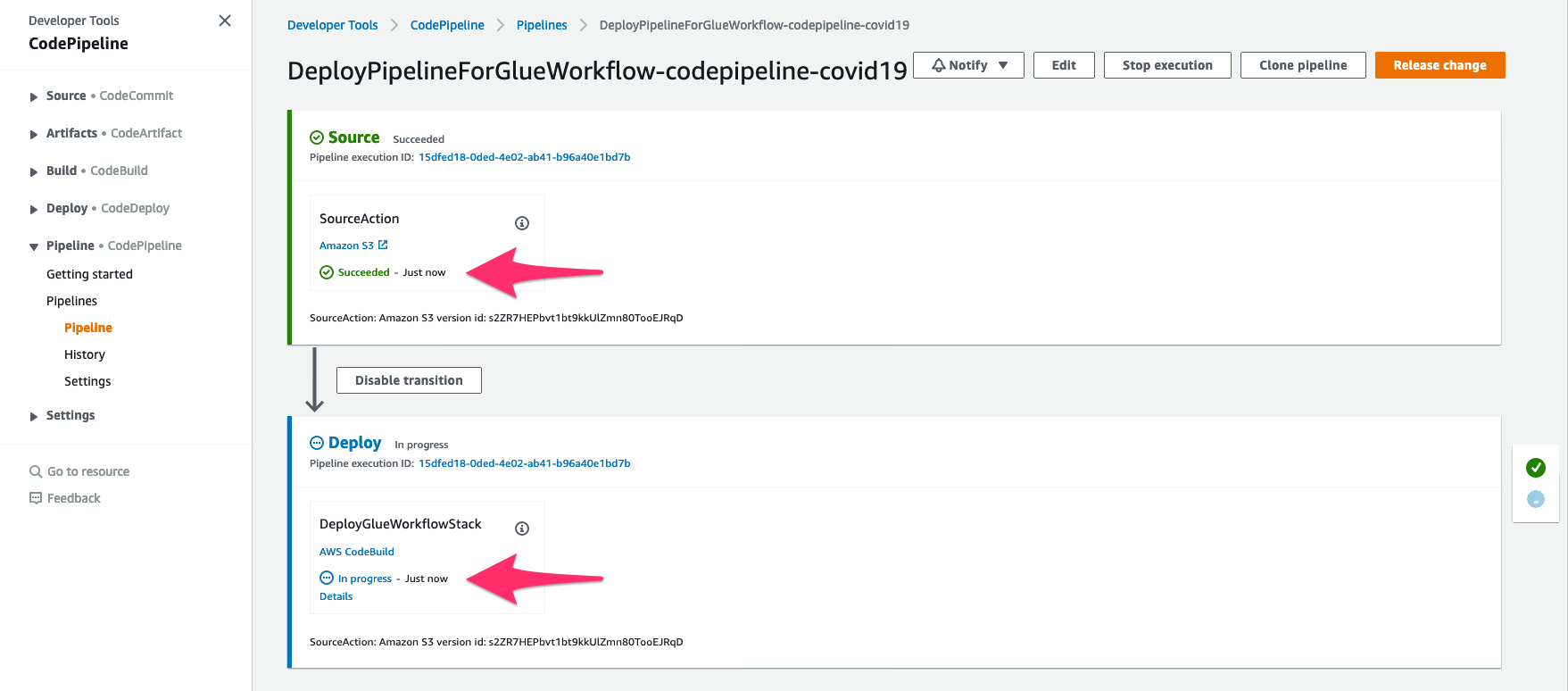Click Pipelines breadcrumb link
The image size is (1568, 691).
542,25
